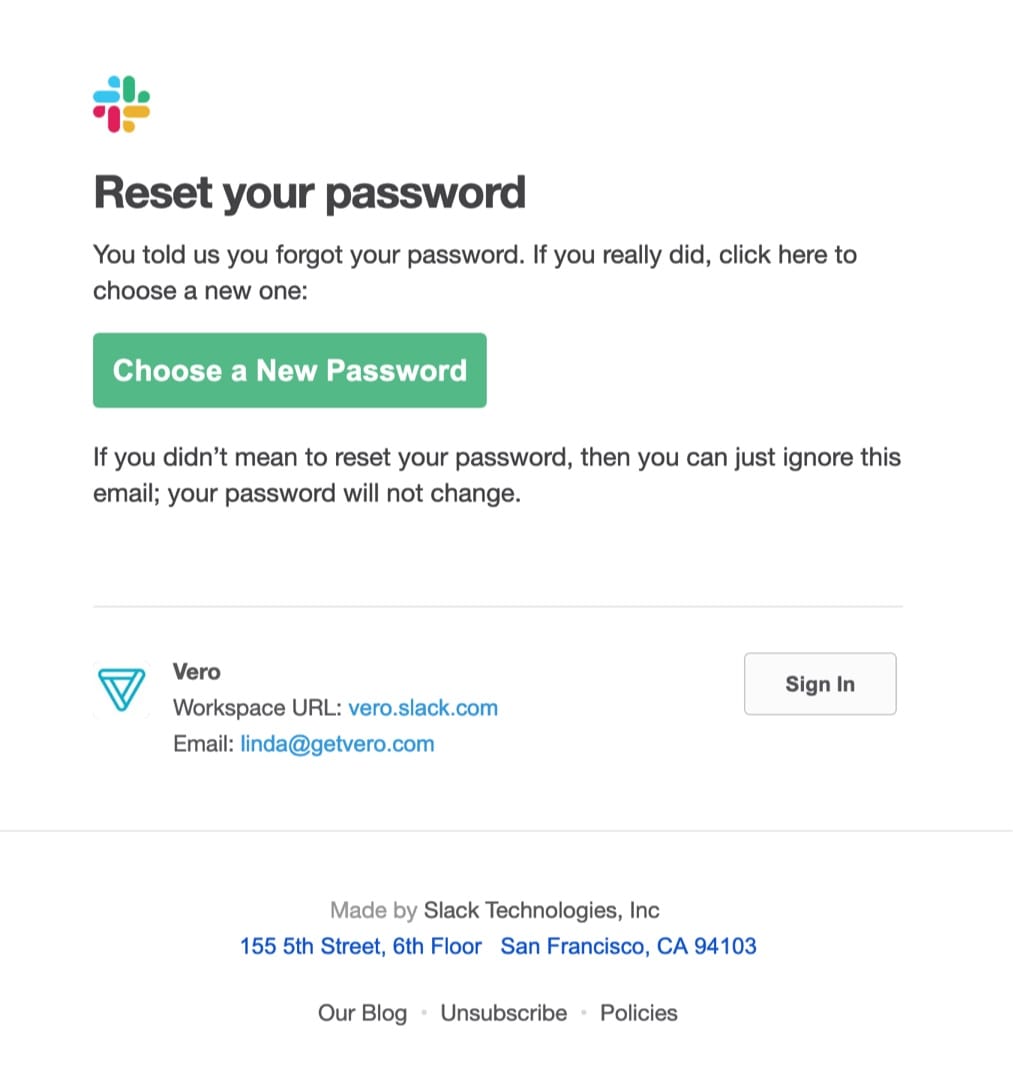Click the 155 5th Street address link
This screenshot has height=1083, width=1013.
[360, 946]
